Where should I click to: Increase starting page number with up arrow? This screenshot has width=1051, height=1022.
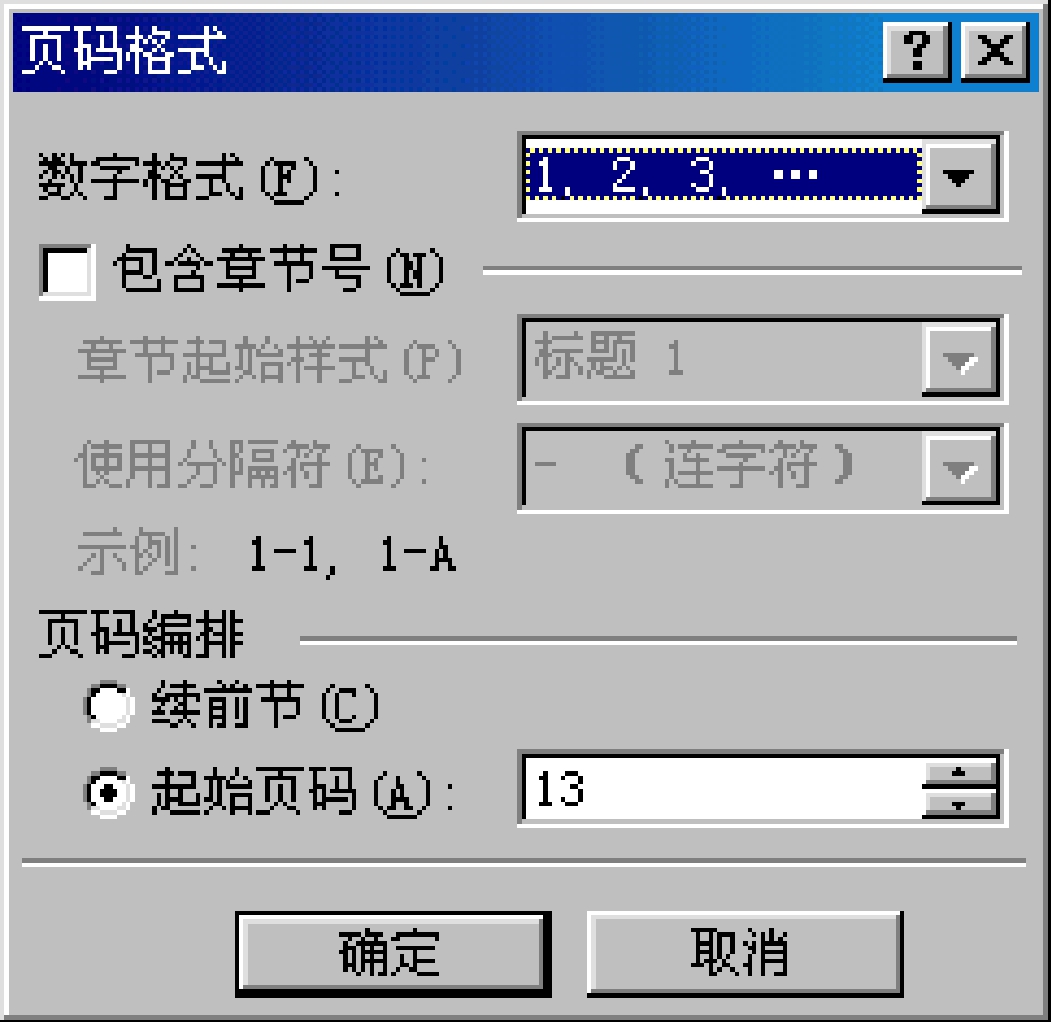(960, 772)
